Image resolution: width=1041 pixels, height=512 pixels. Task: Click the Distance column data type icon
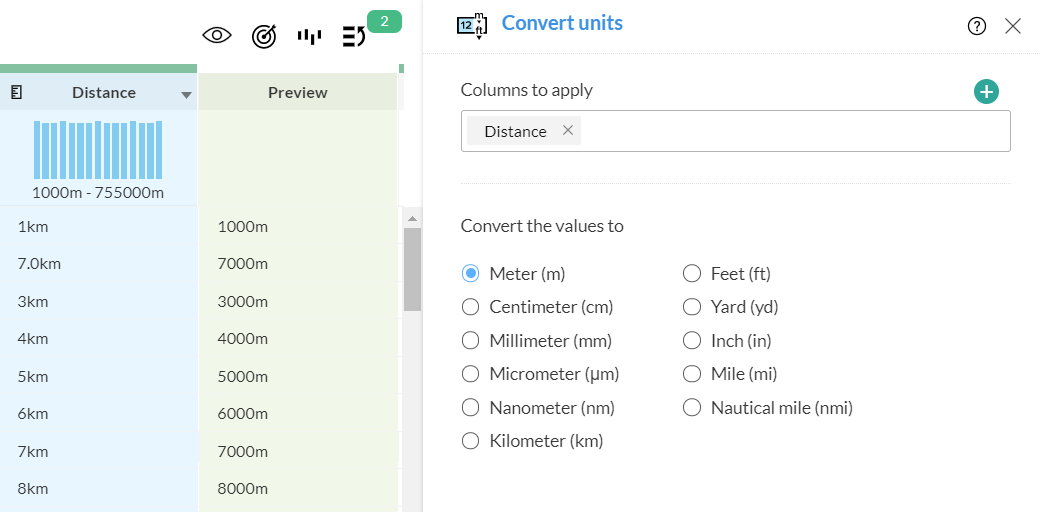pos(17,92)
